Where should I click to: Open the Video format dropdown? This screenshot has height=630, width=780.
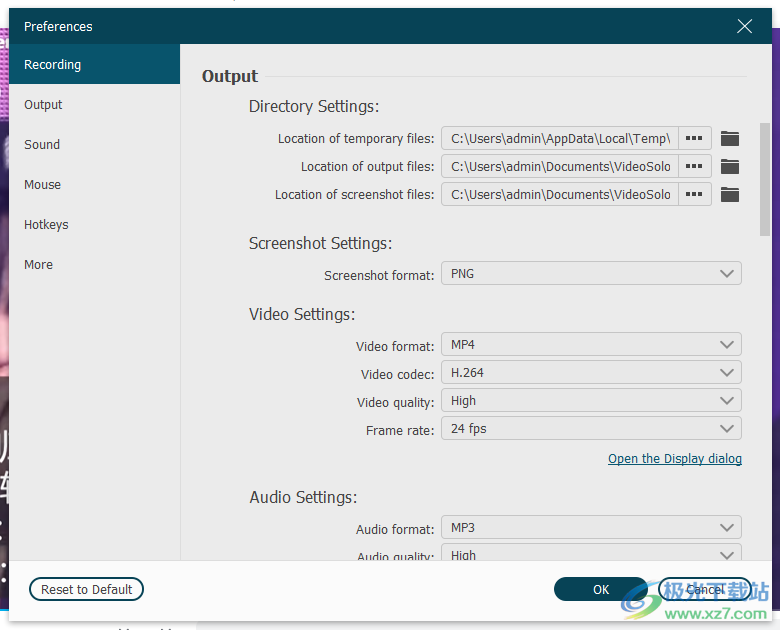click(591, 344)
